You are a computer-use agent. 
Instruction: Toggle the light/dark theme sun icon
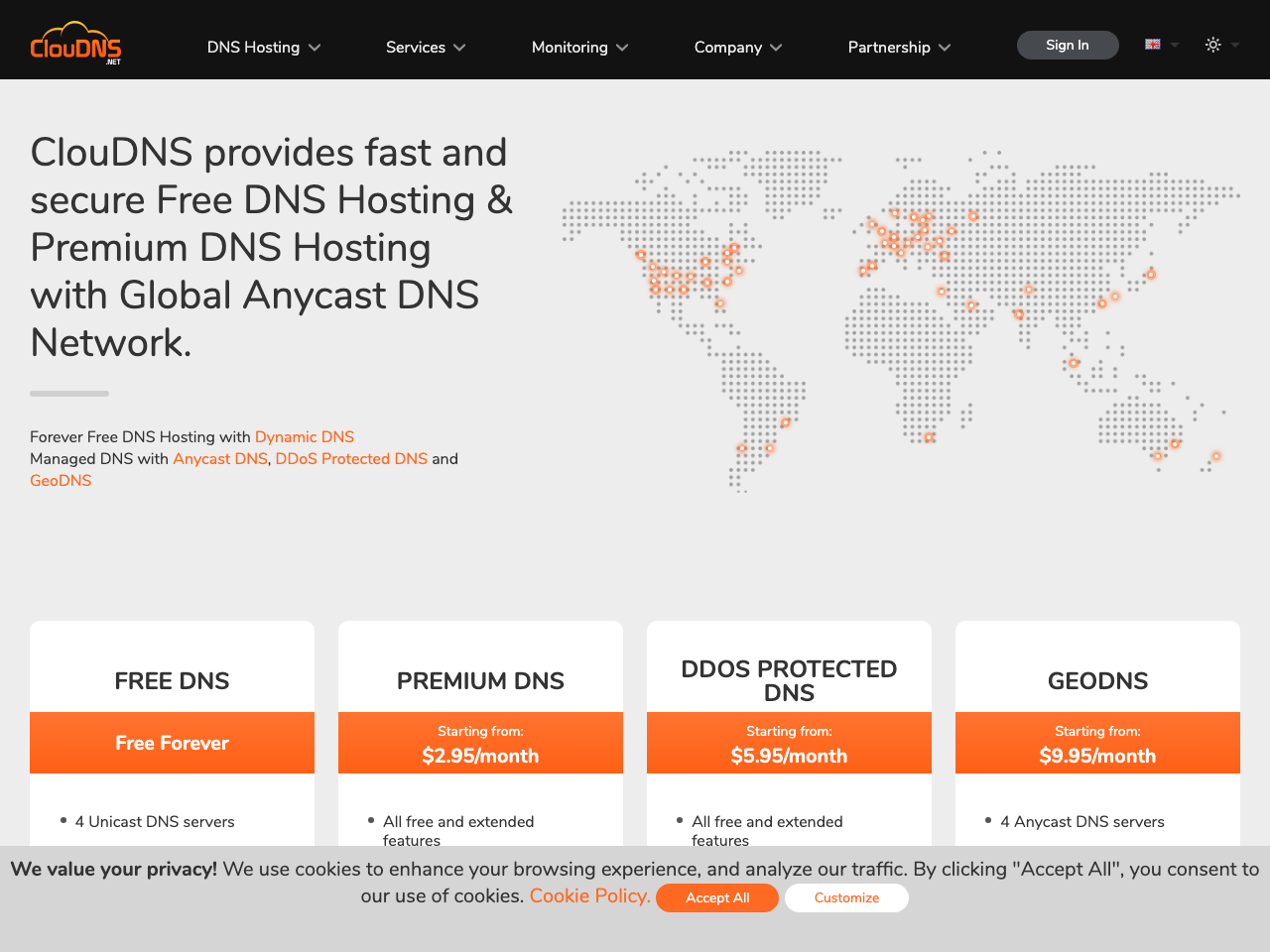click(x=1212, y=45)
